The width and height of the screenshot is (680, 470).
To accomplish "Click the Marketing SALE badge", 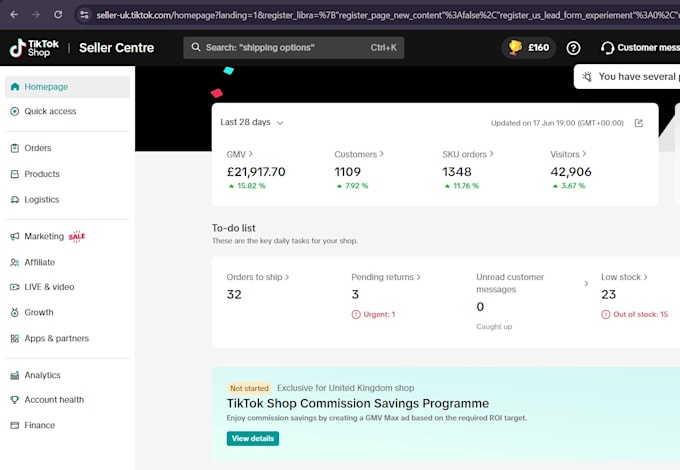I will point(77,236).
